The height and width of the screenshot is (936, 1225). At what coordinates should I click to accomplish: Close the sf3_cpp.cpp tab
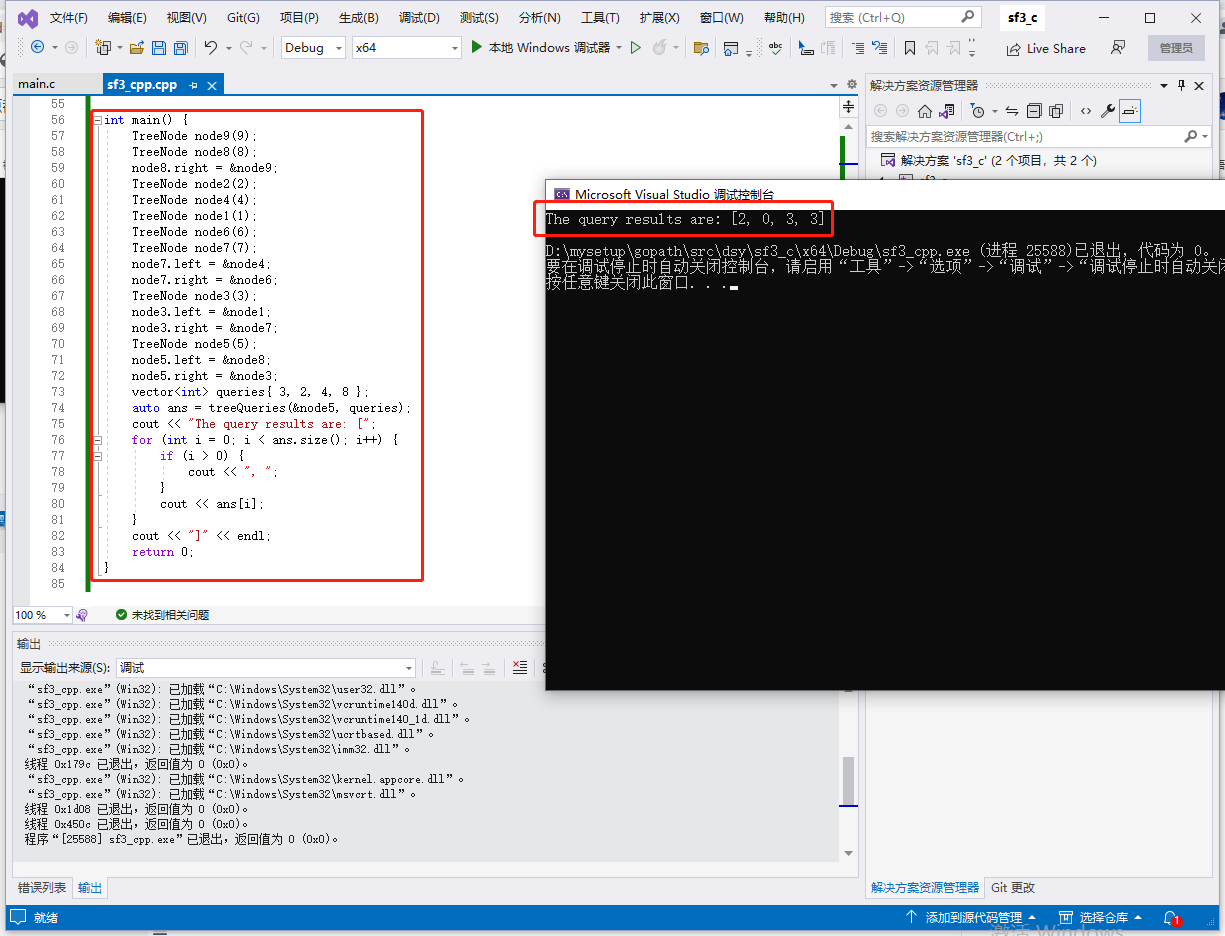click(211, 86)
